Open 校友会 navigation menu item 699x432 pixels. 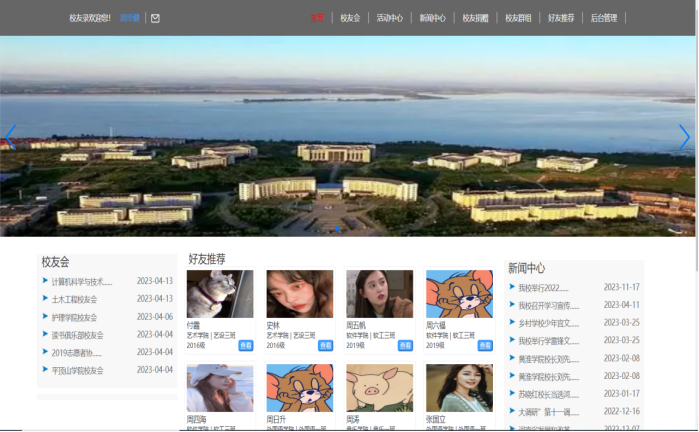[350, 18]
